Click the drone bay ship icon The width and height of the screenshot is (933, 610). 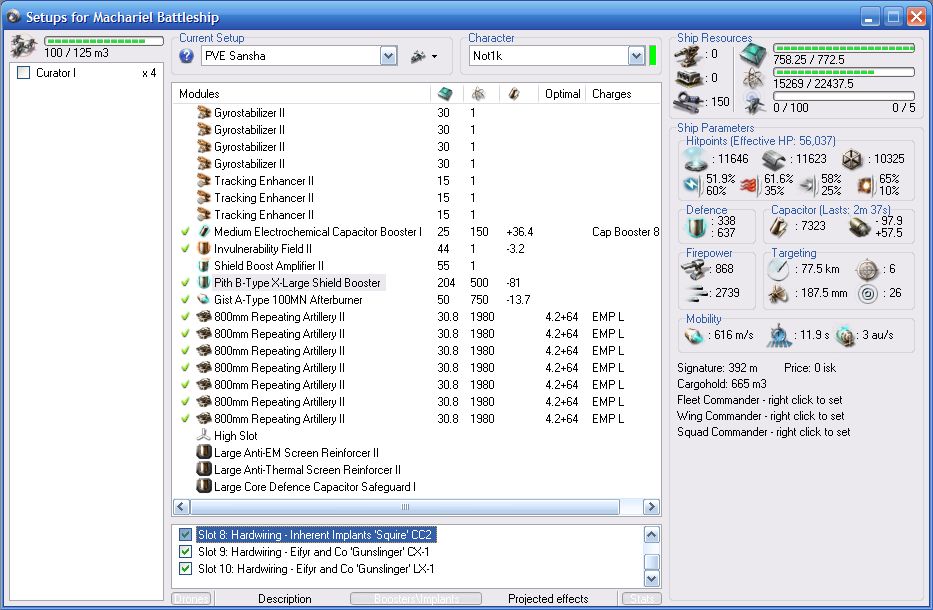[24, 46]
